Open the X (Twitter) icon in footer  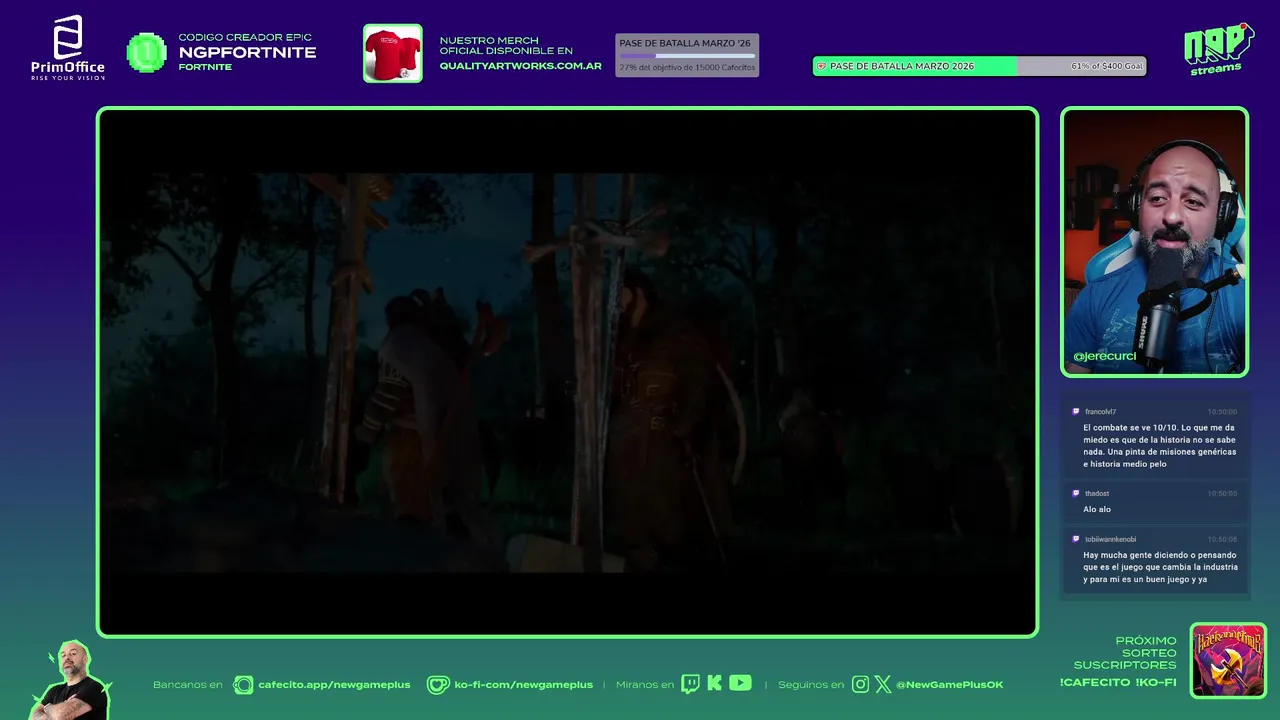click(883, 685)
